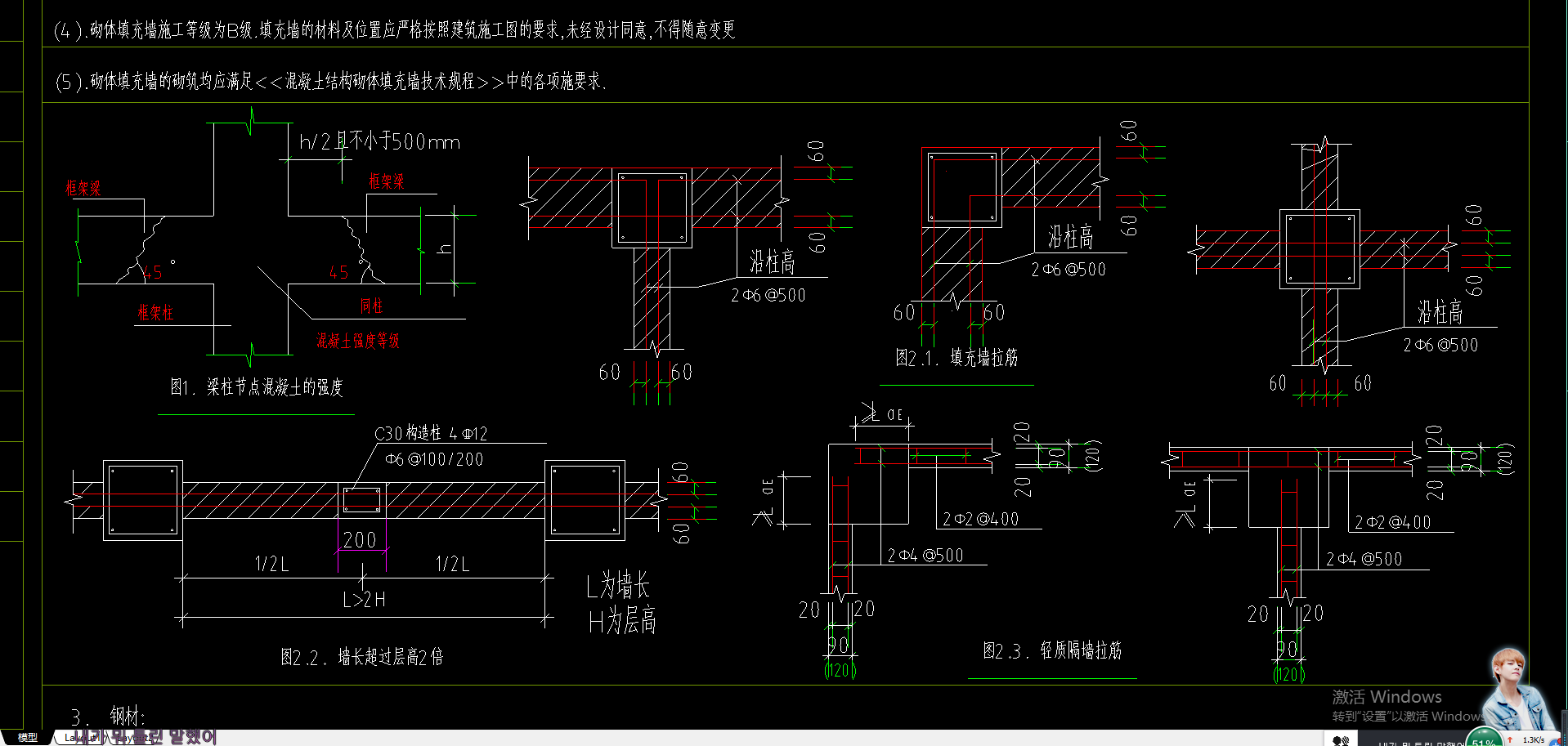Select the note text line starting with (4)

[394, 30]
